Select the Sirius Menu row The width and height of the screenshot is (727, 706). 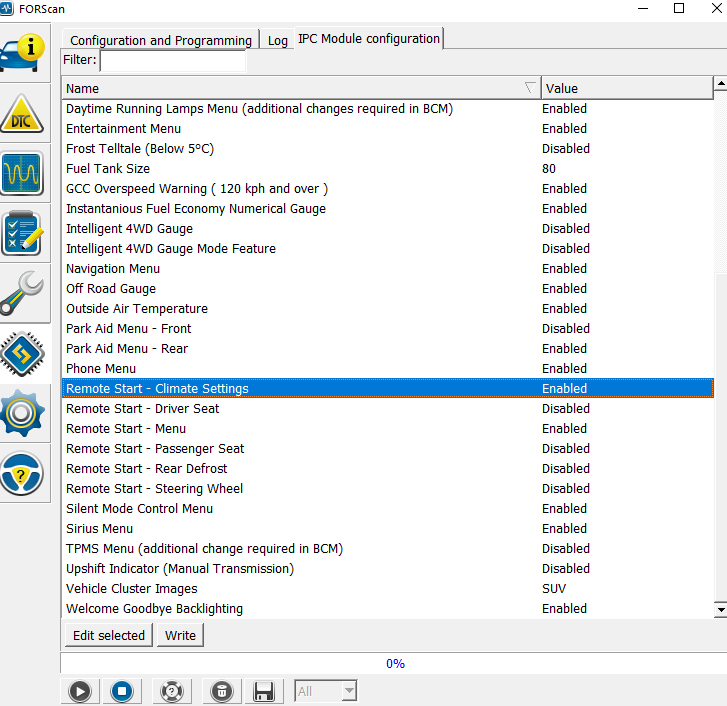pyautogui.click(x=388, y=528)
